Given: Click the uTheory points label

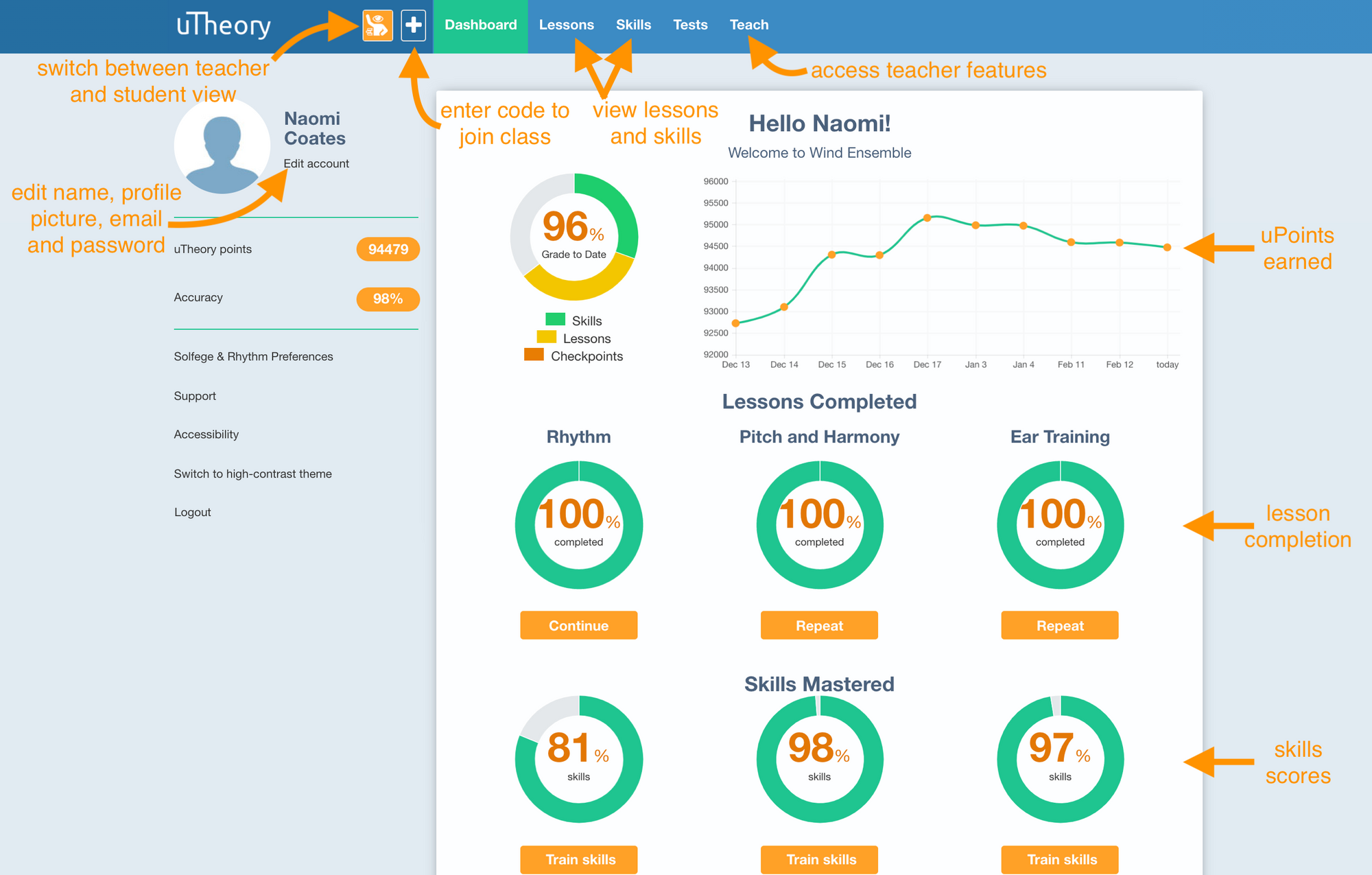Looking at the screenshot, I should (213, 249).
